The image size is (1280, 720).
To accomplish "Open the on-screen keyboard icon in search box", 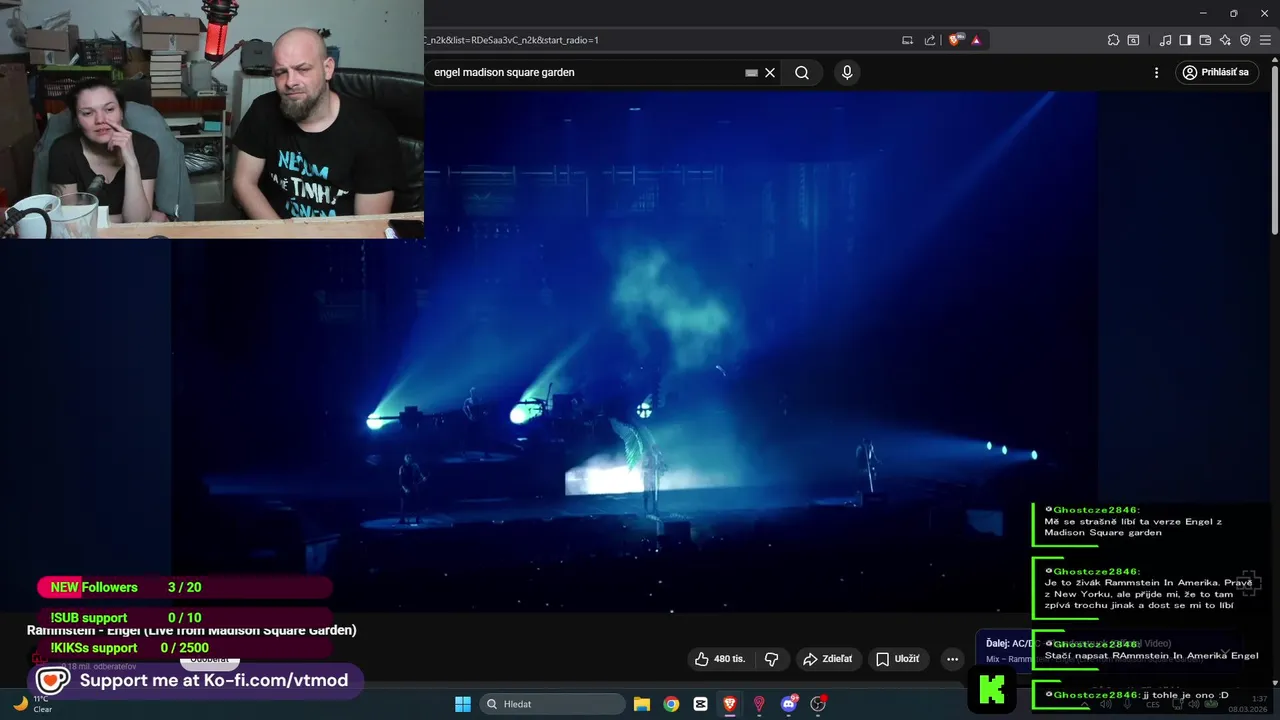I will point(751,72).
